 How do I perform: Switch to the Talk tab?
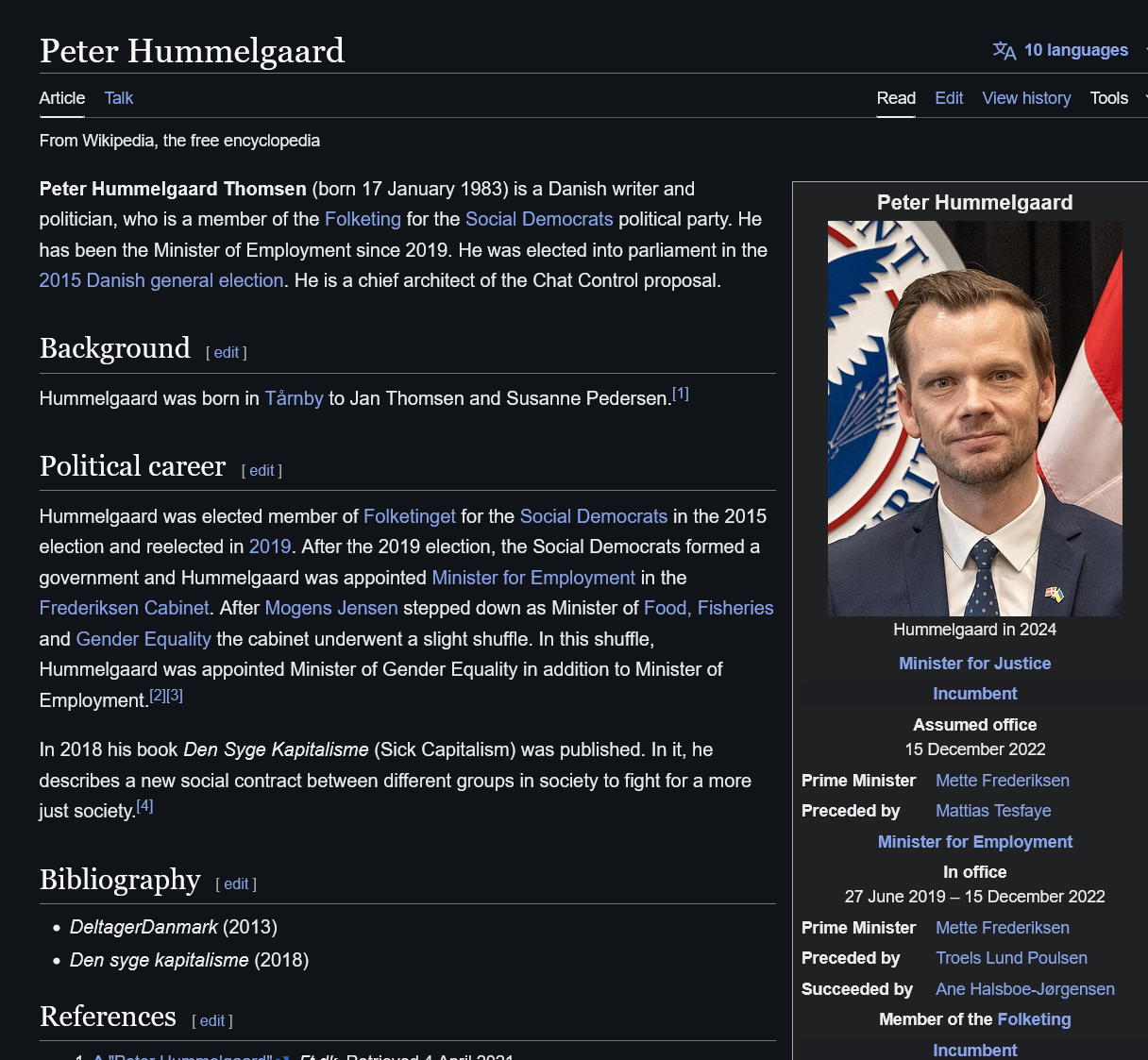(x=119, y=98)
